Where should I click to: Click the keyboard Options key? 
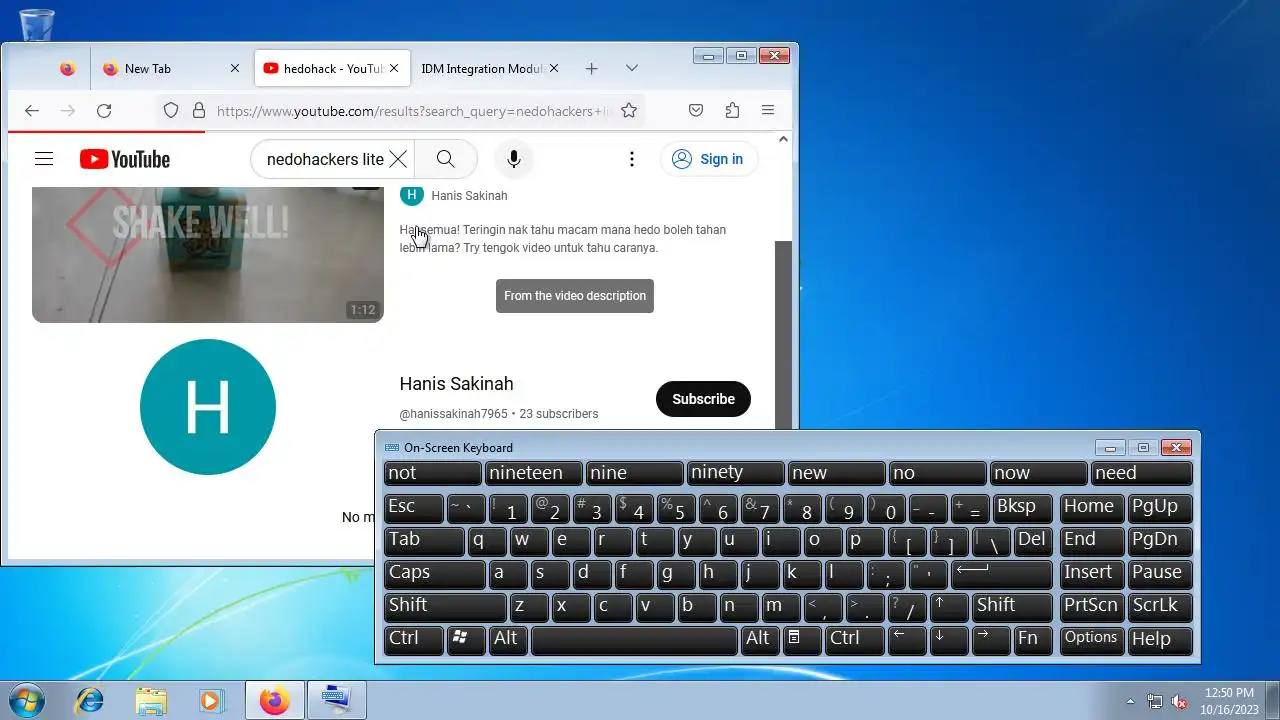tap(1091, 639)
